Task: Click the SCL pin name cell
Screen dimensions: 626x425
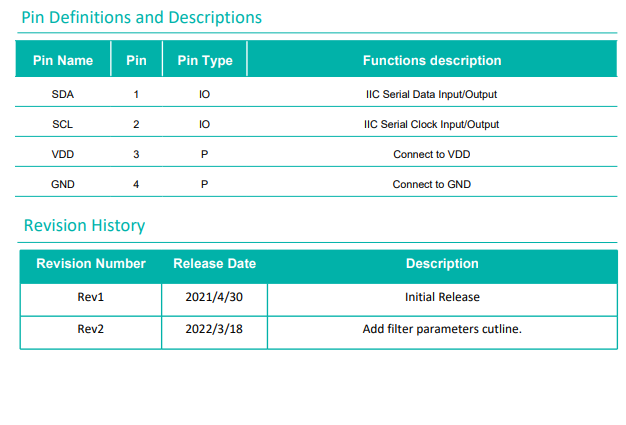Action: tap(63, 124)
